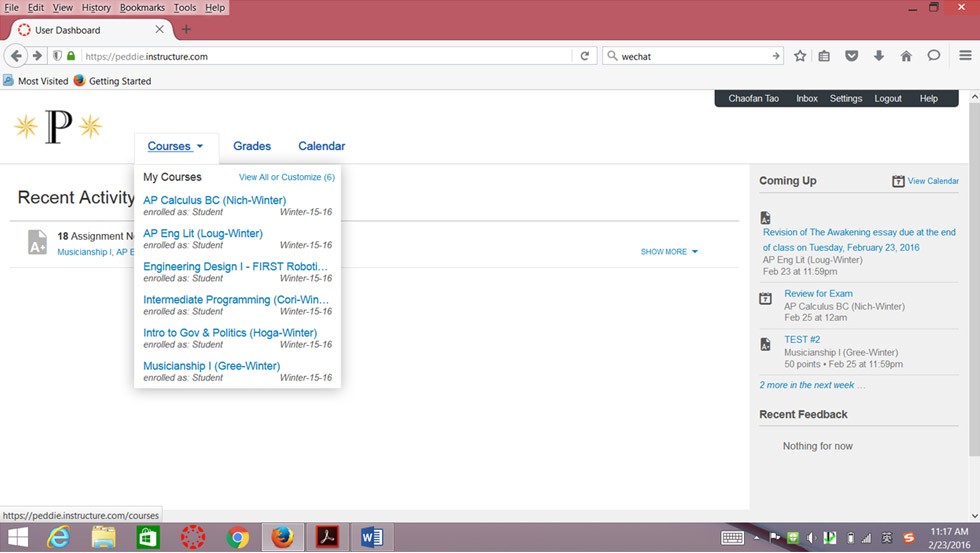Open Review for Exam event
The height and width of the screenshot is (553, 980).
(x=818, y=293)
